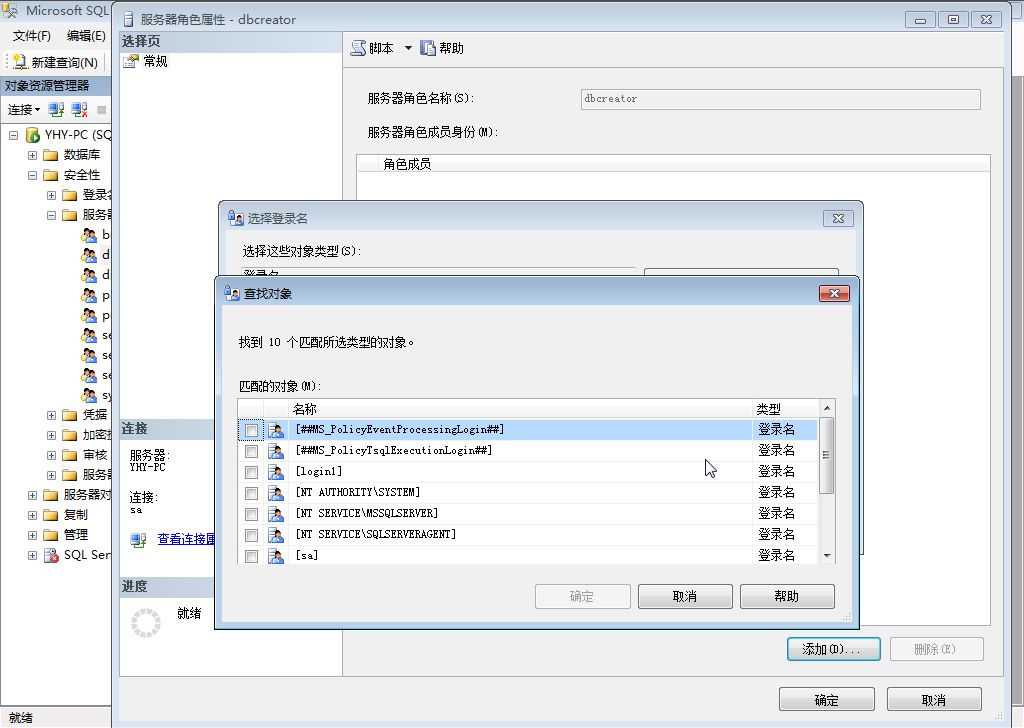This screenshot has width=1024, height=728.
Task: Close the 查找对象 dialog
Action: 834,294
